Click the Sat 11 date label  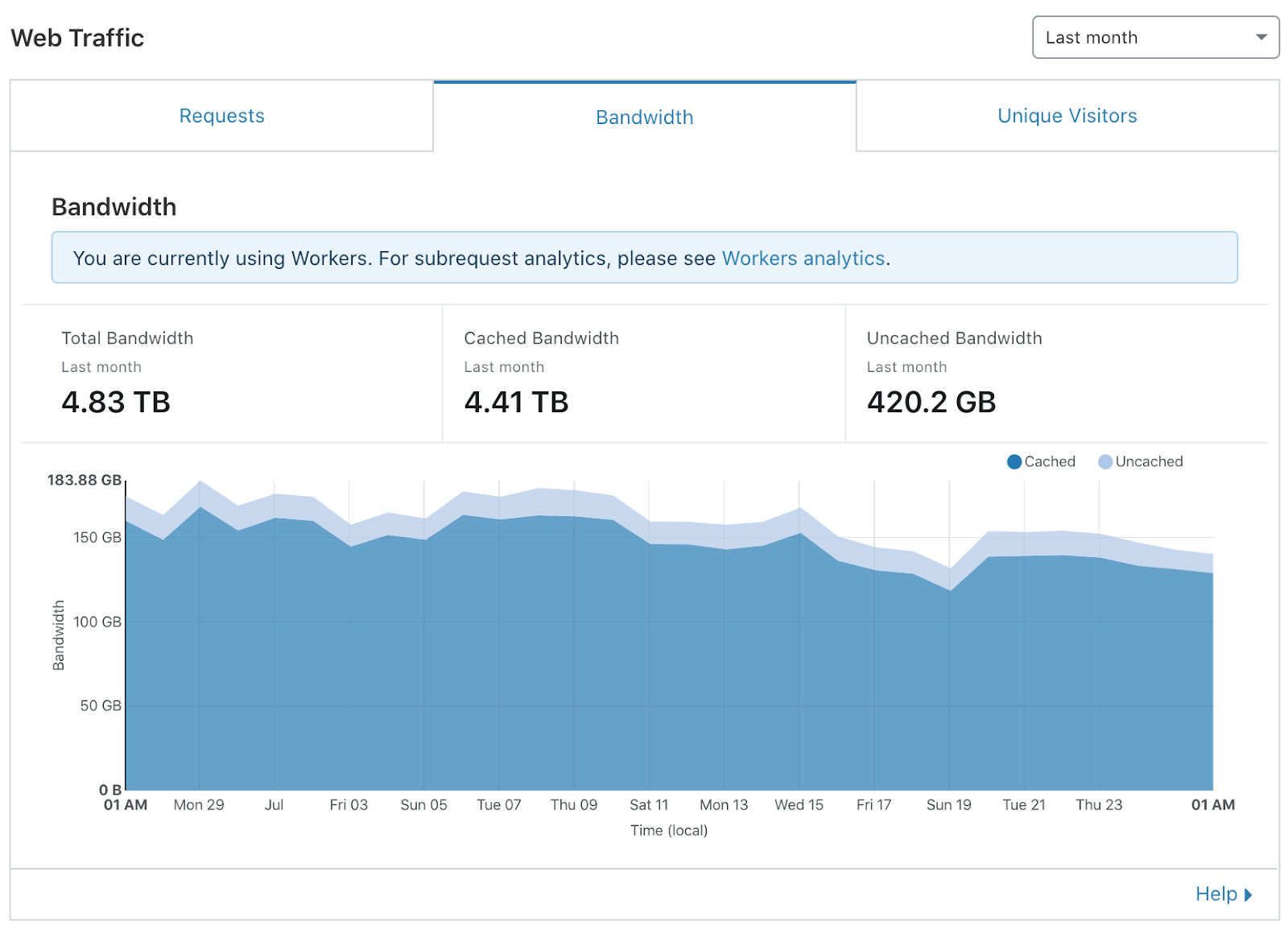point(649,804)
